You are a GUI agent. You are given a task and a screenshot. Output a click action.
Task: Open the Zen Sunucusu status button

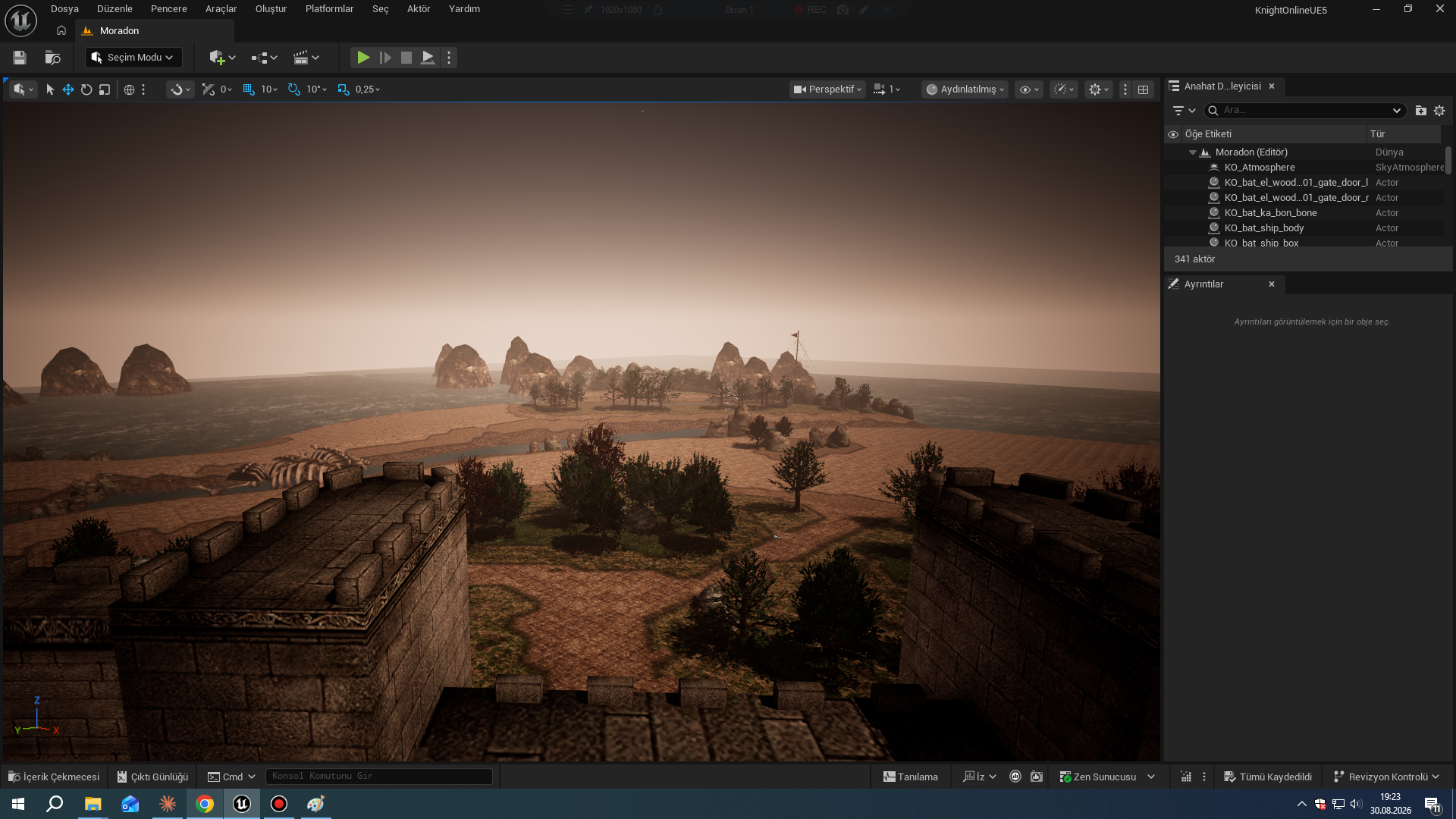(1107, 777)
